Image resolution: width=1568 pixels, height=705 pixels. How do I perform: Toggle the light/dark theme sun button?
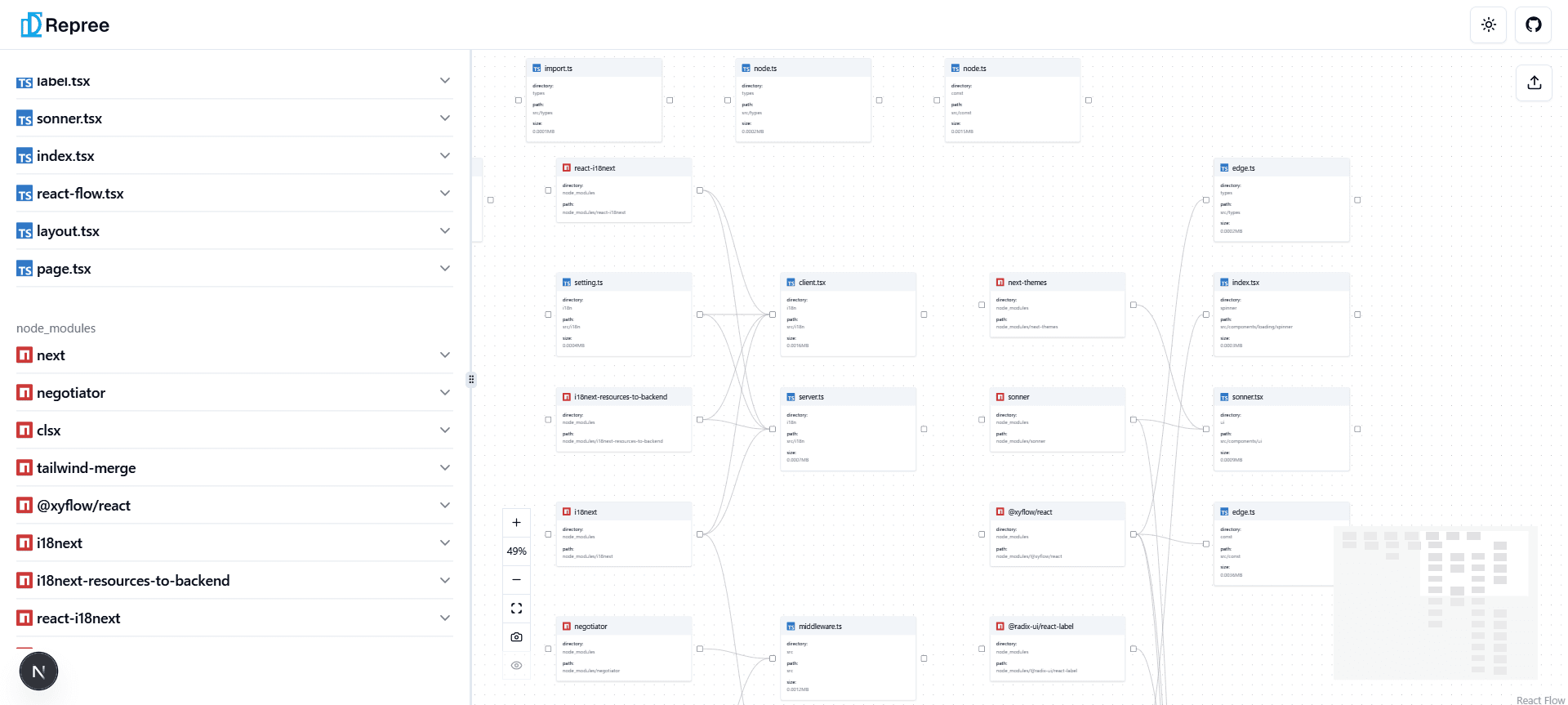(x=1489, y=25)
